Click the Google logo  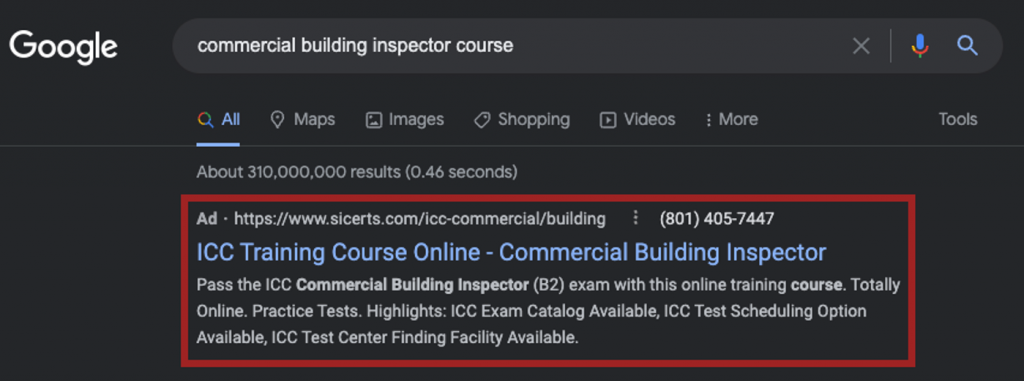pos(63,48)
